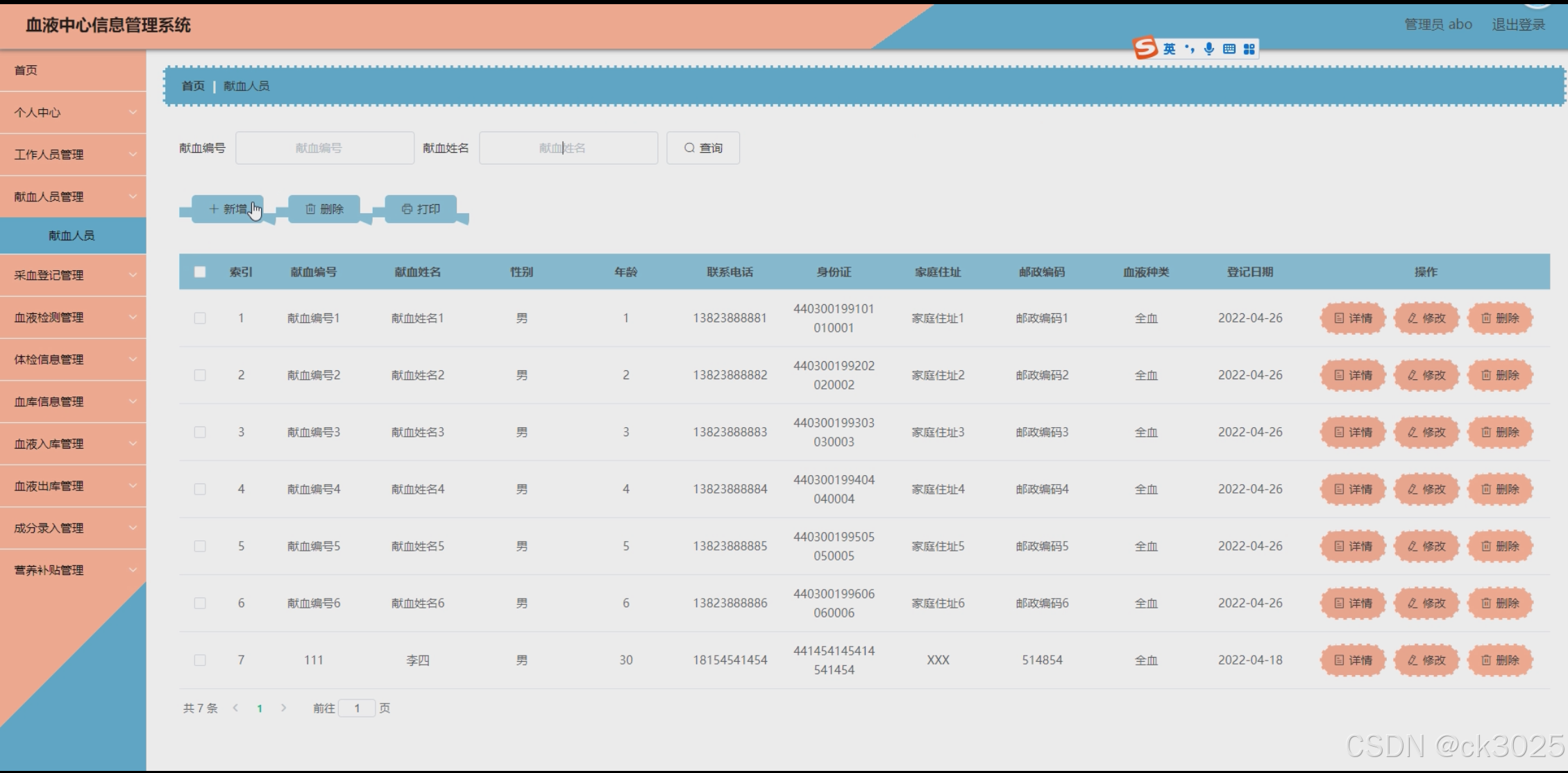Expand the 血库信息管理 sidebar section
The height and width of the screenshot is (773, 1568).
[72, 401]
